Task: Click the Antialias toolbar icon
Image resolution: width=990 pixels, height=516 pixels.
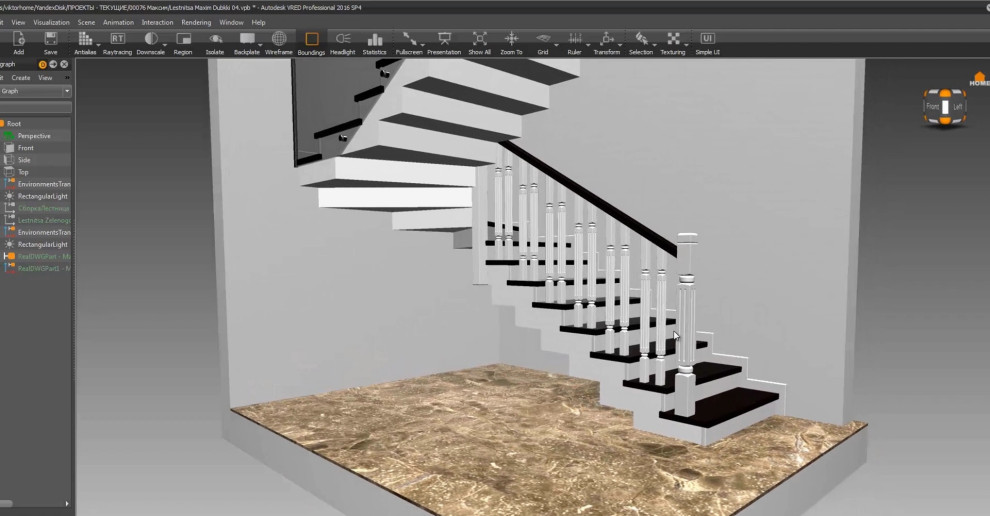Action: [85, 40]
